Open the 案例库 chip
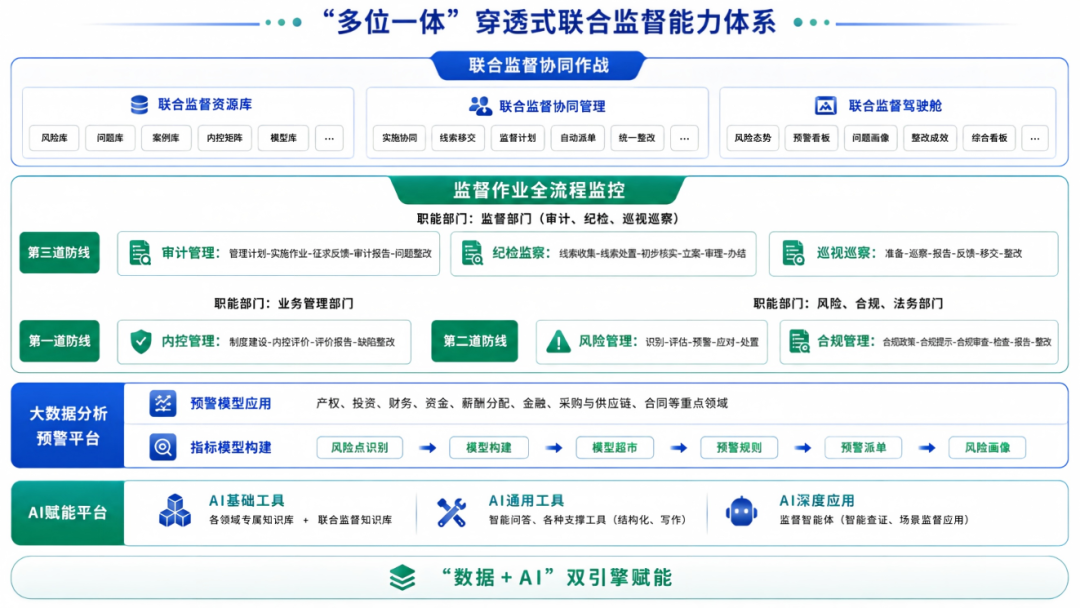Image resolution: width=1080 pixels, height=608 pixels. 166,138
